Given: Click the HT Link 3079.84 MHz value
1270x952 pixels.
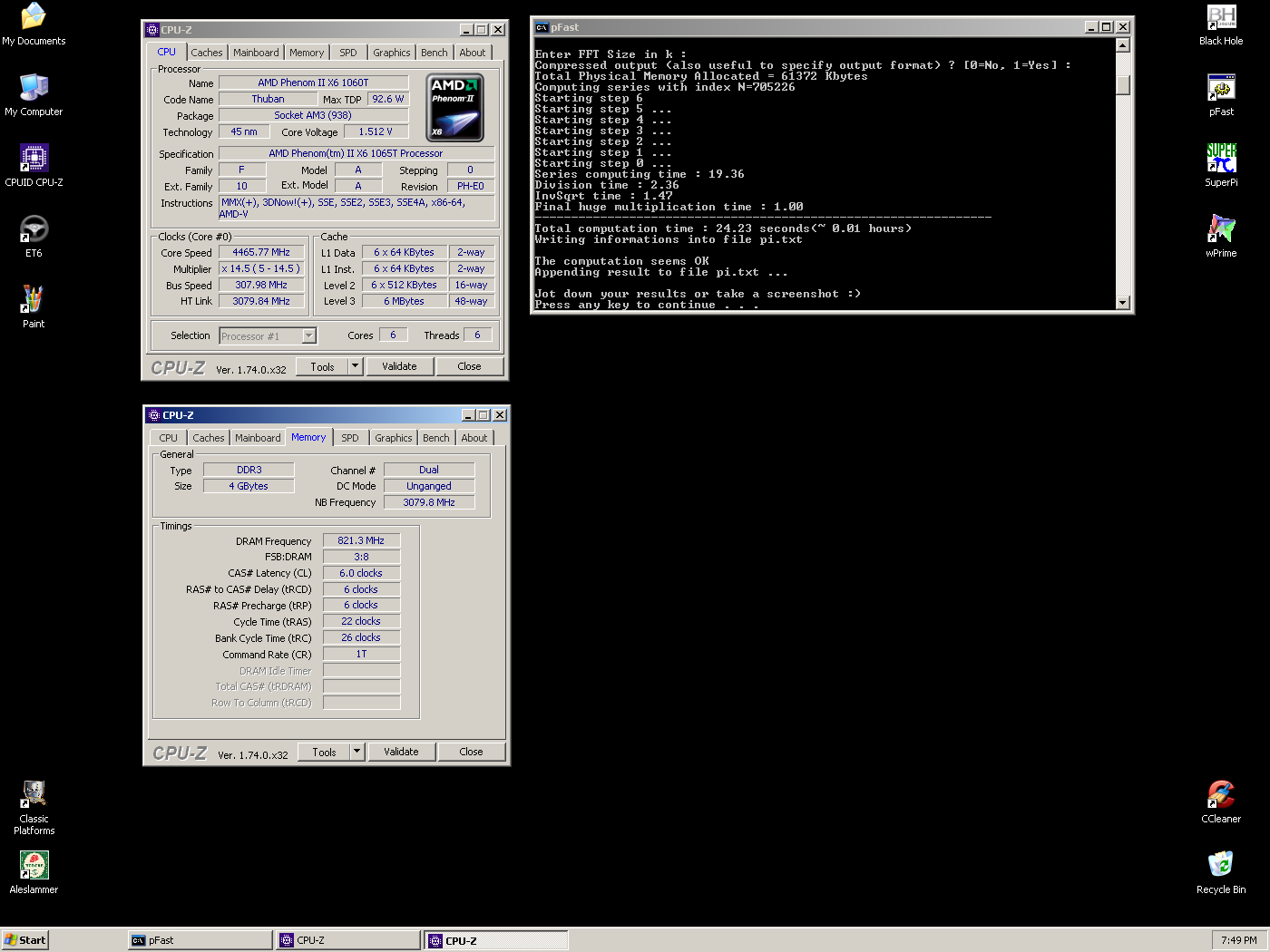Looking at the screenshot, I should click(261, 301).
